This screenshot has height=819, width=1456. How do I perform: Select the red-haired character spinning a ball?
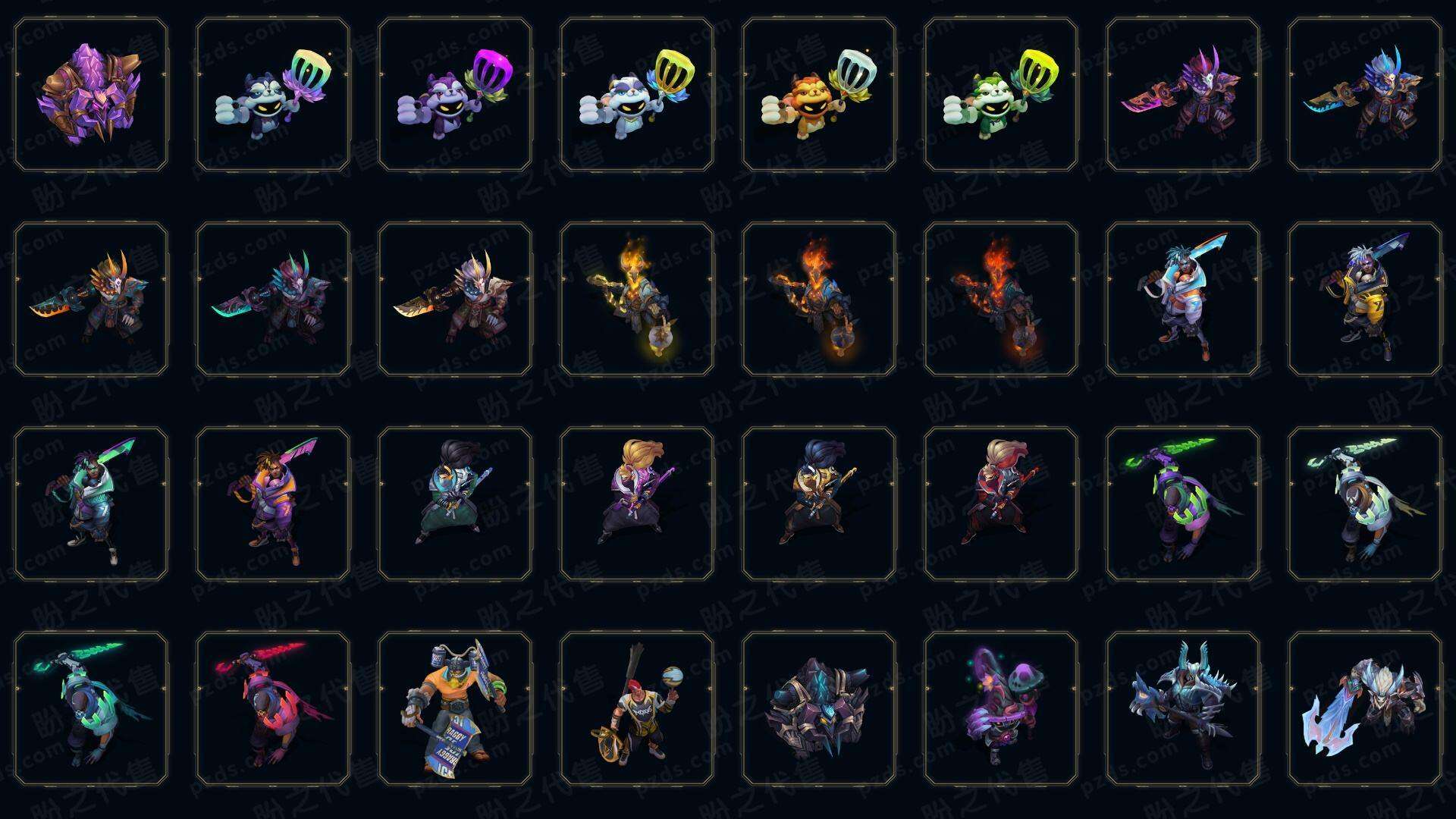(637, 709)
